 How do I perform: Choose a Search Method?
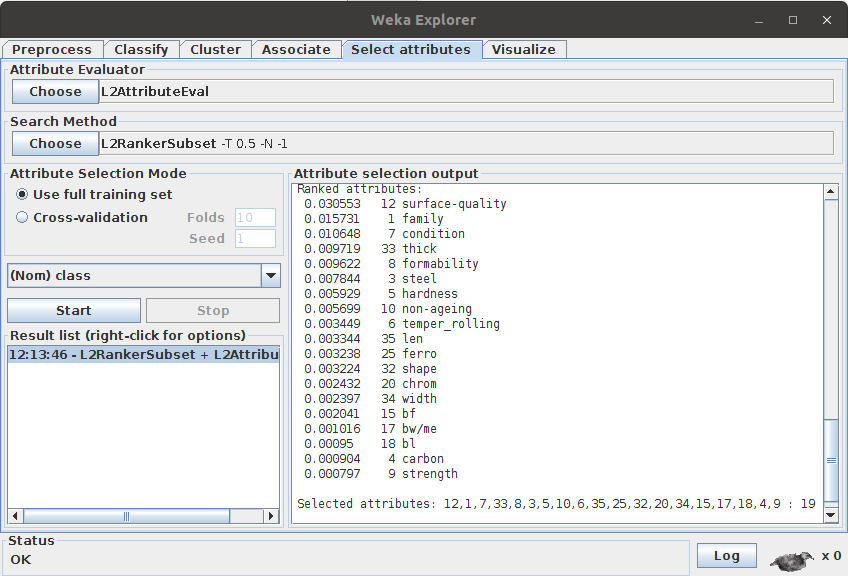click(x=55, y=143)
